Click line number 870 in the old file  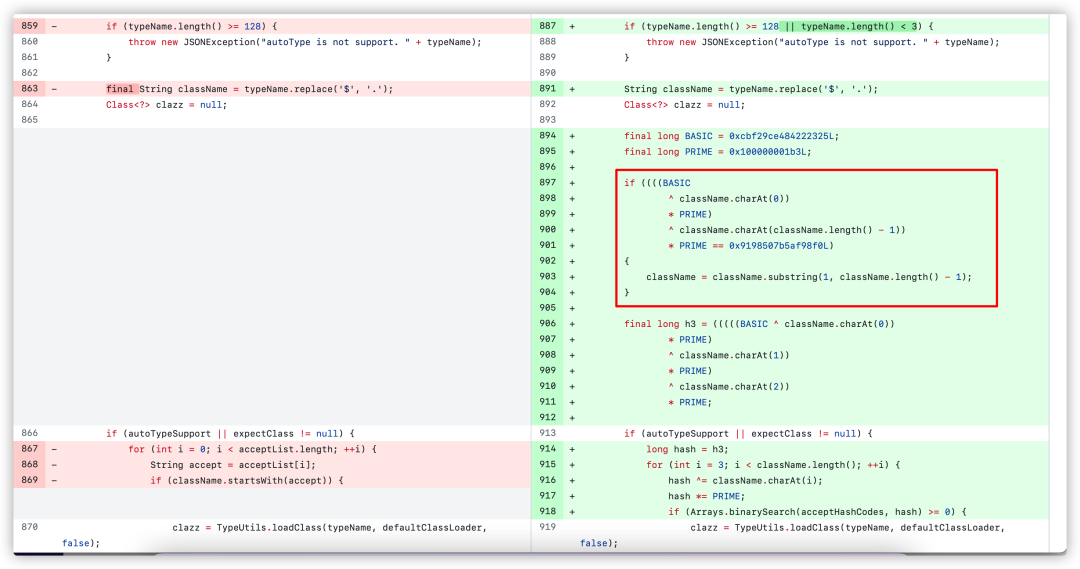[x=30, y=527]
